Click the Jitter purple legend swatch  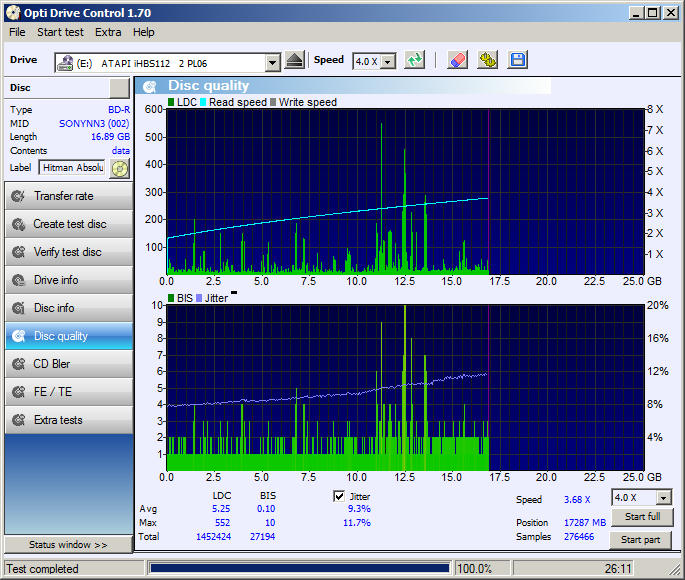(199, 298)
